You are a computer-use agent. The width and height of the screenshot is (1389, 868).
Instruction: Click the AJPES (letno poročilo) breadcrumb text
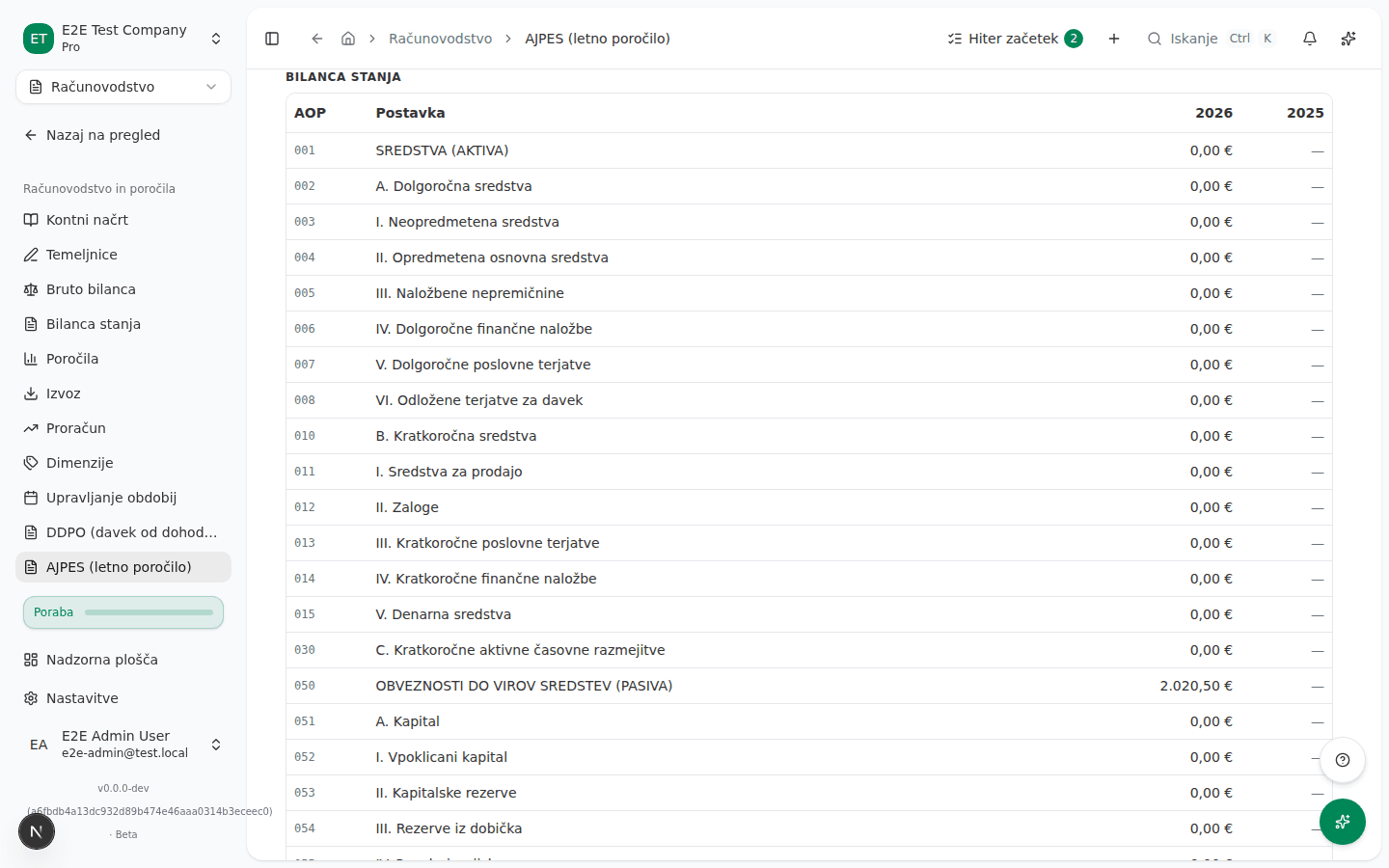pyautogui.click(x=597, y=39)
